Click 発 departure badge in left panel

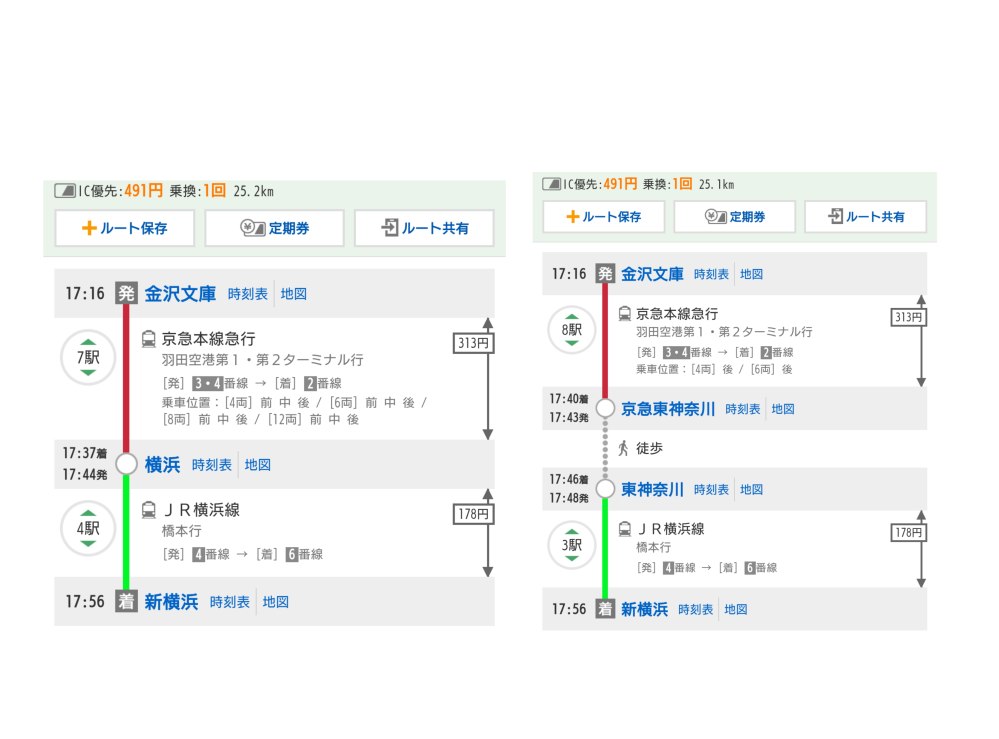click(126, 293)
